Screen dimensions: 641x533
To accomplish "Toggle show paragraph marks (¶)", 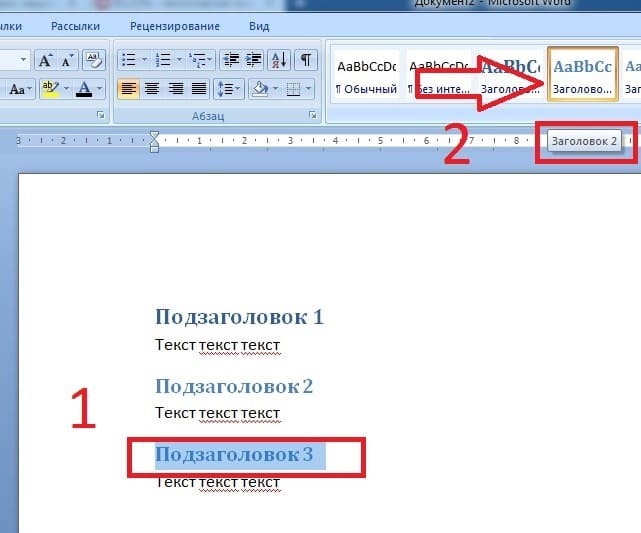I will tap(305, 60).
